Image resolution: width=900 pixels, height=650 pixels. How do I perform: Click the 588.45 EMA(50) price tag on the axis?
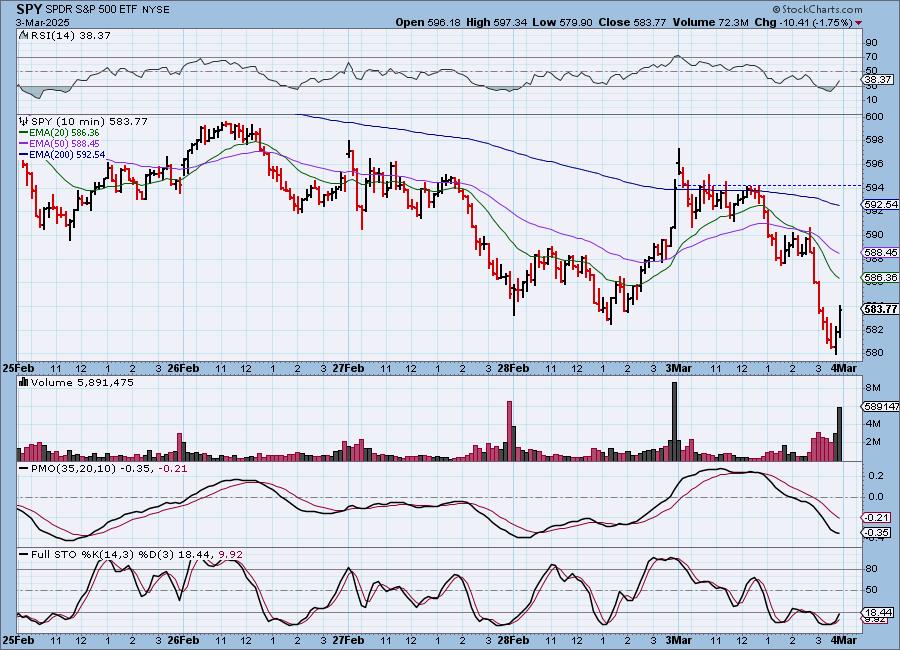point(880,252)
